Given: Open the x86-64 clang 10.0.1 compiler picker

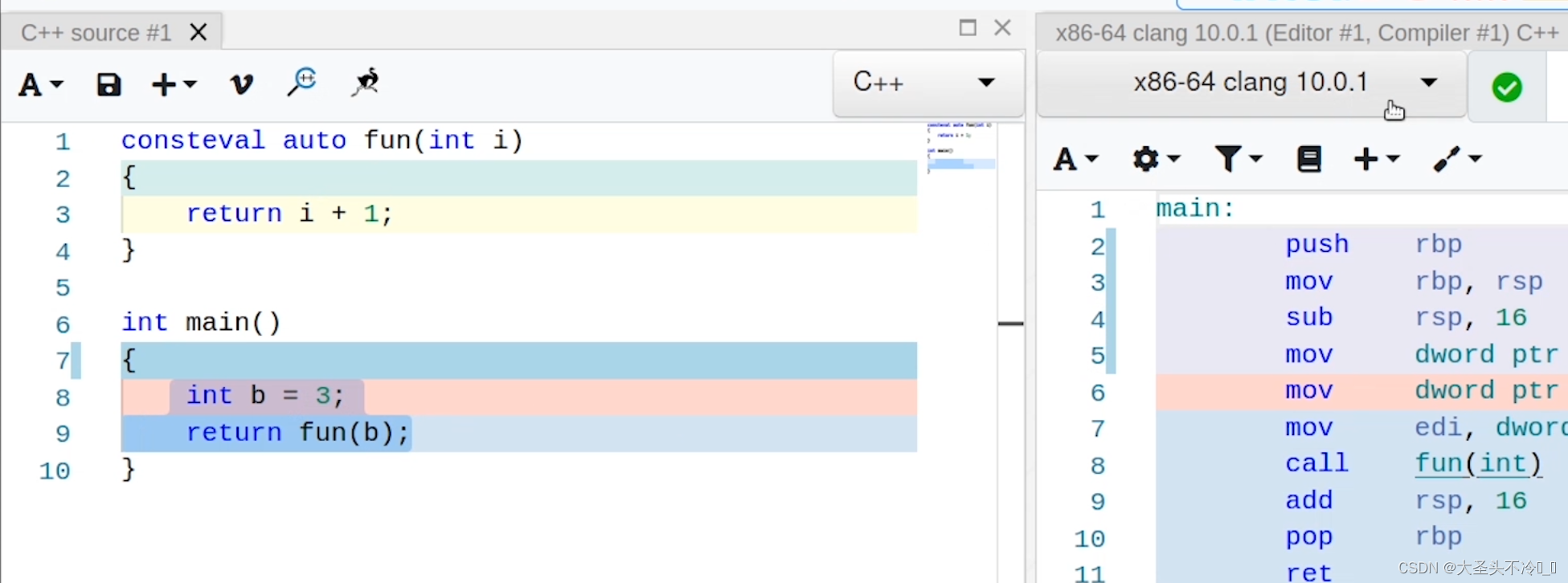Looking at the screenshot, I should coord(1251,84).
